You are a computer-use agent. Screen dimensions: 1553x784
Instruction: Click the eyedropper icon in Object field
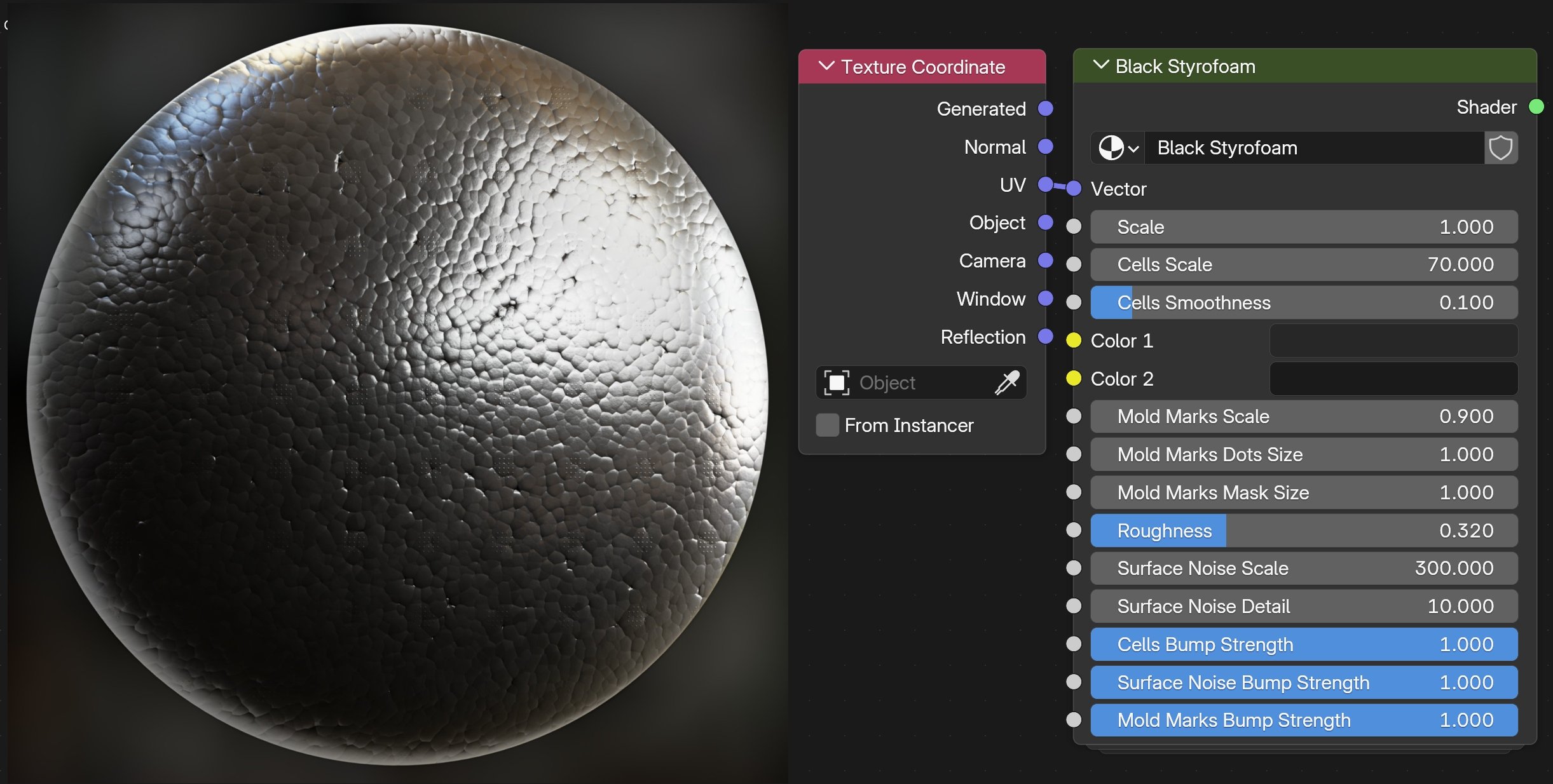click(1007, 382)
